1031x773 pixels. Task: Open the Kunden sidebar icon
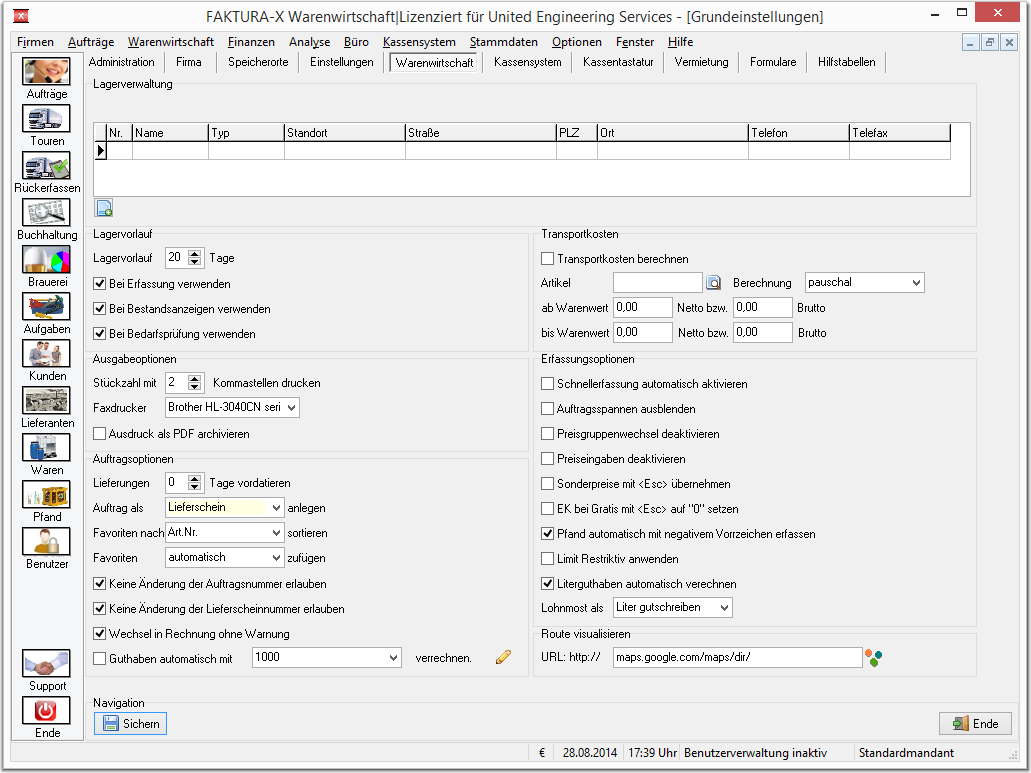point(46,354)
